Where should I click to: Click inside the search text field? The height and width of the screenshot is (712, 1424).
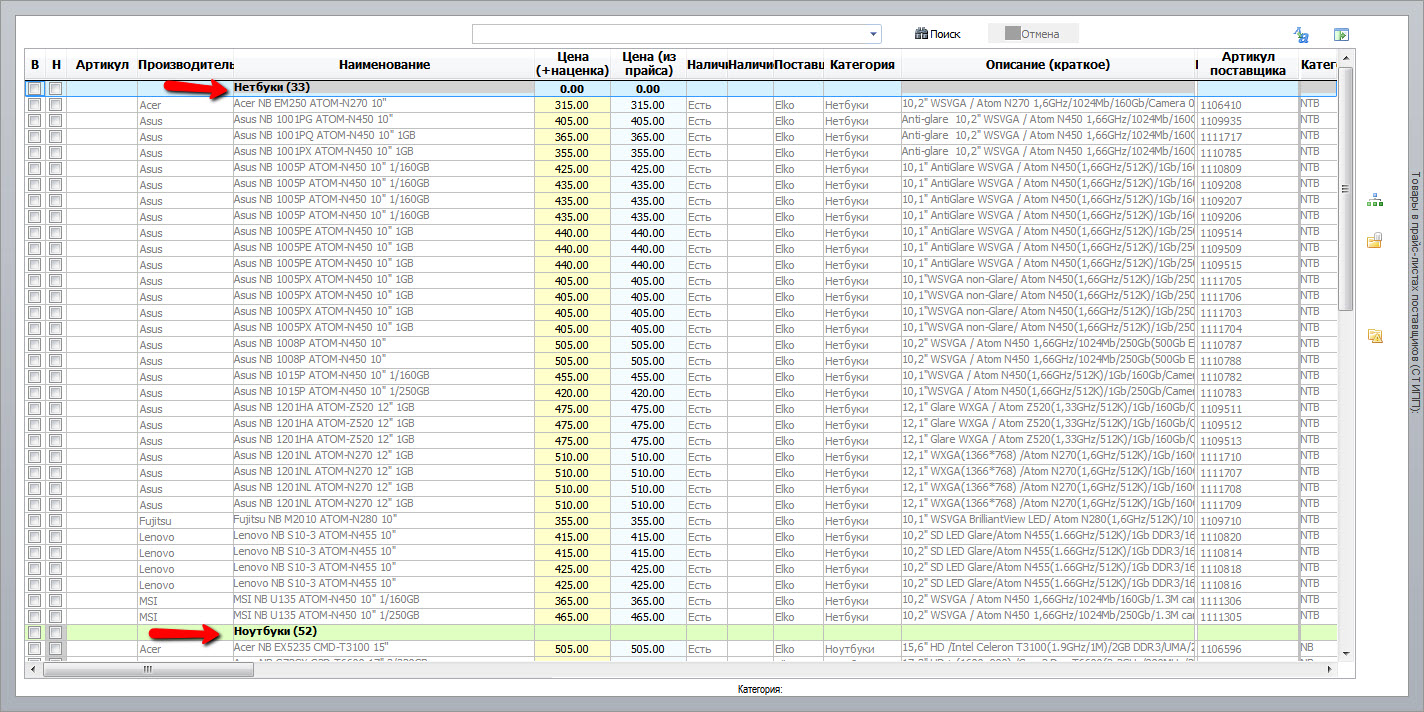click(x=669, y=35)
